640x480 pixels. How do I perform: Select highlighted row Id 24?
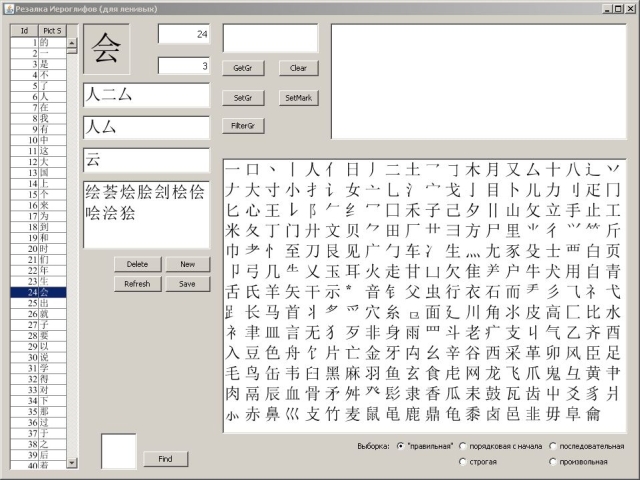pos(38,292)
